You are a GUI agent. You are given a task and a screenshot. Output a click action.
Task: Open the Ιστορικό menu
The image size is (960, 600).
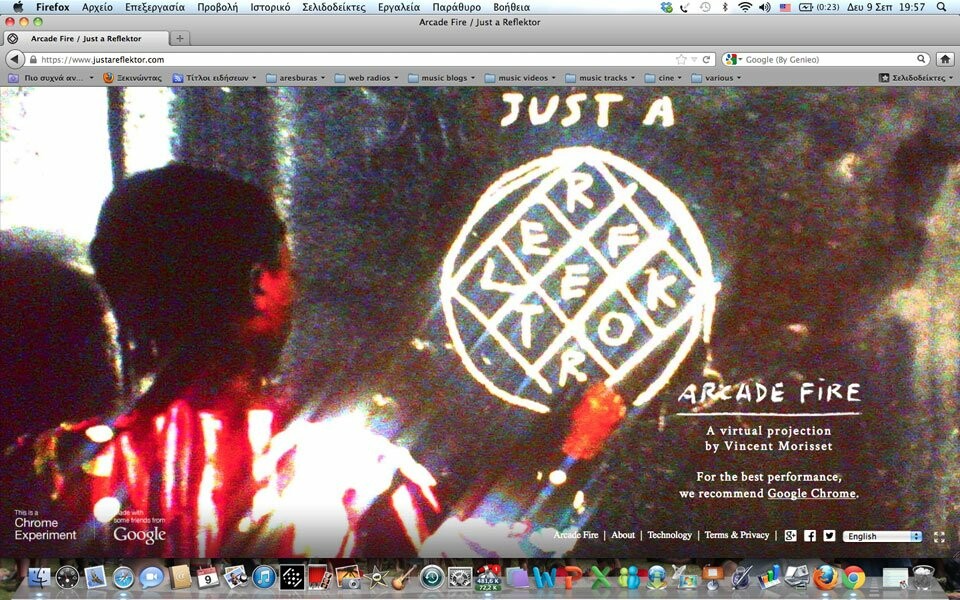270,7
